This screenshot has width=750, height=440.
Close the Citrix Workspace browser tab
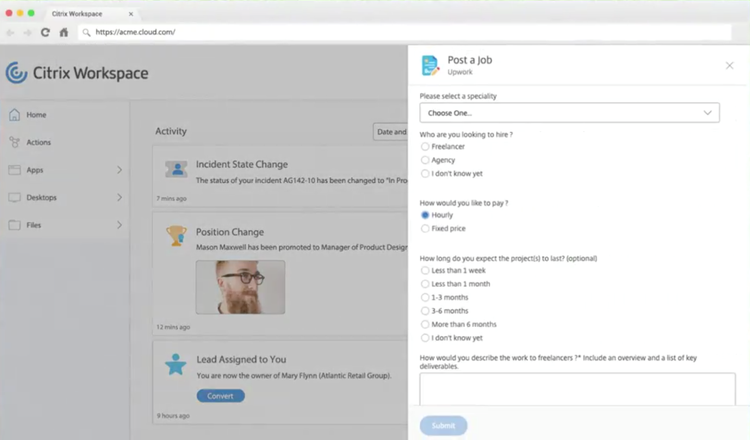pos(131,14)
